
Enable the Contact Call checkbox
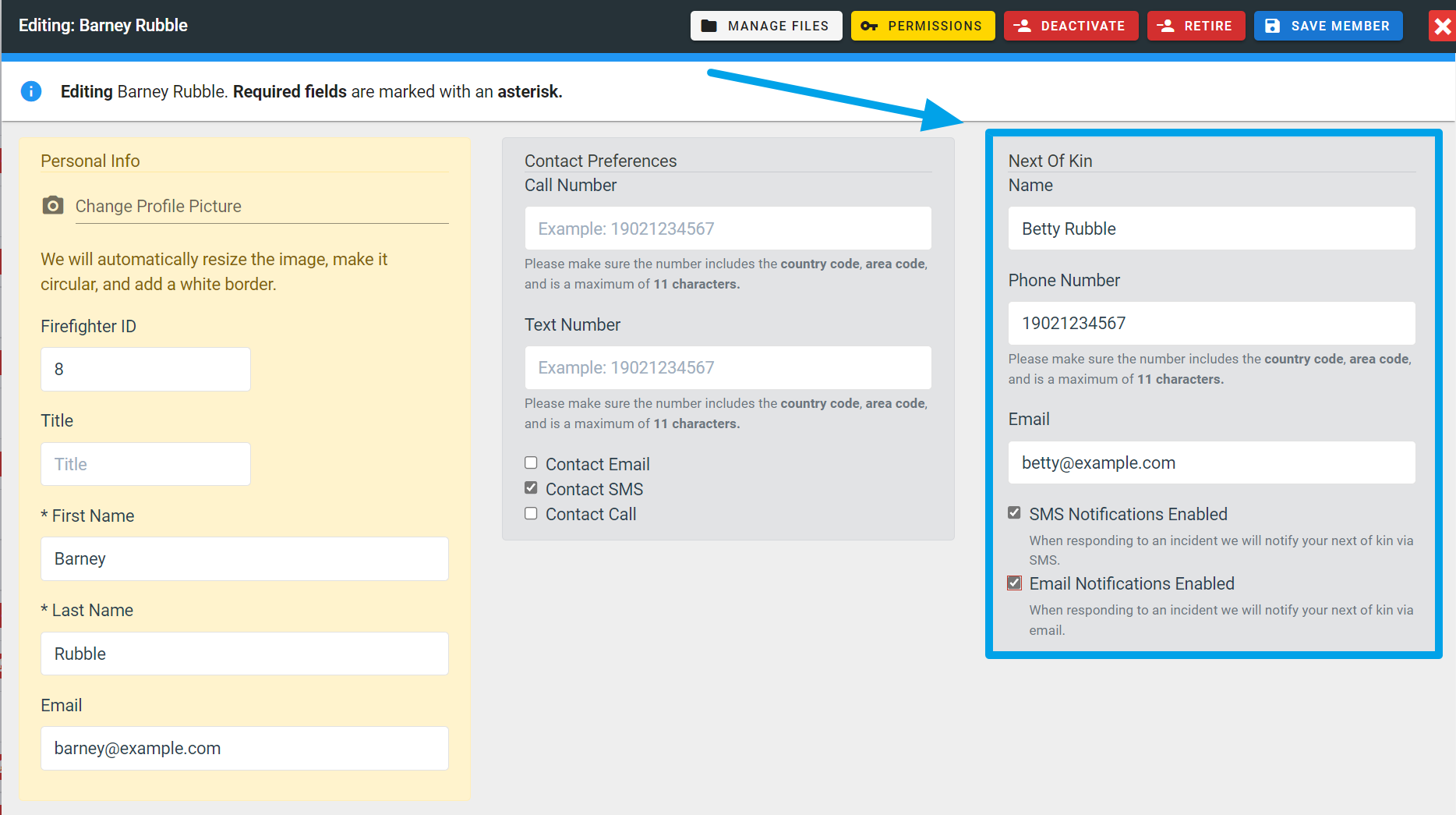point(531,513)
